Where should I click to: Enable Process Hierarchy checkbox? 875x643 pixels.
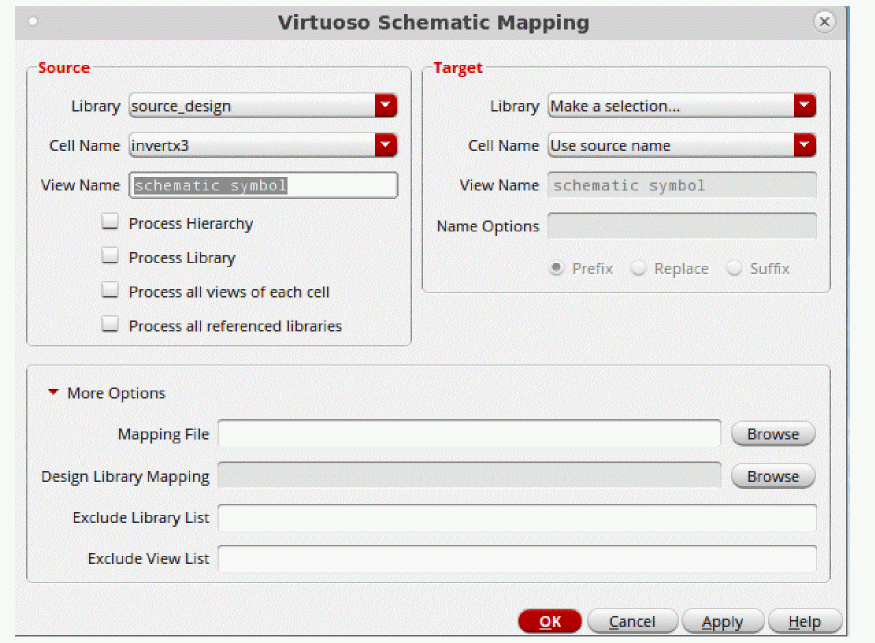111,223
